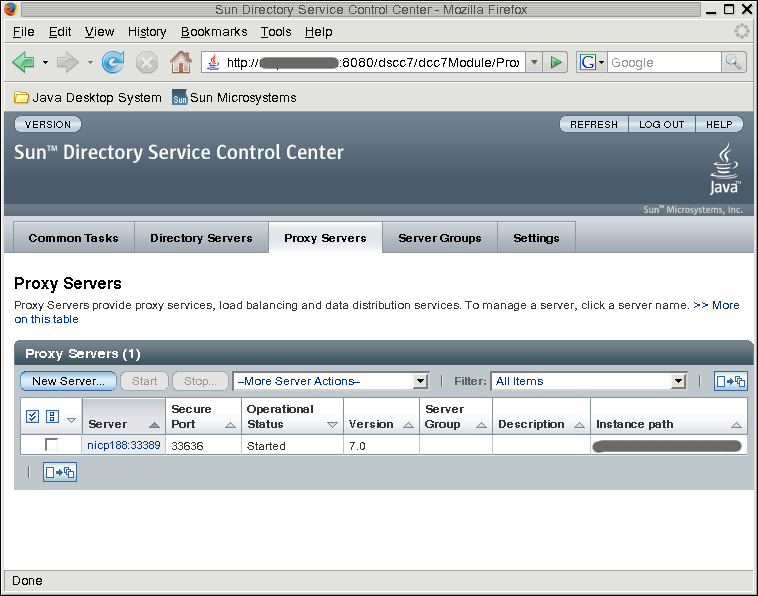758x596 pixels.
Task: Open the Tools menu
Action: point(276,32)
